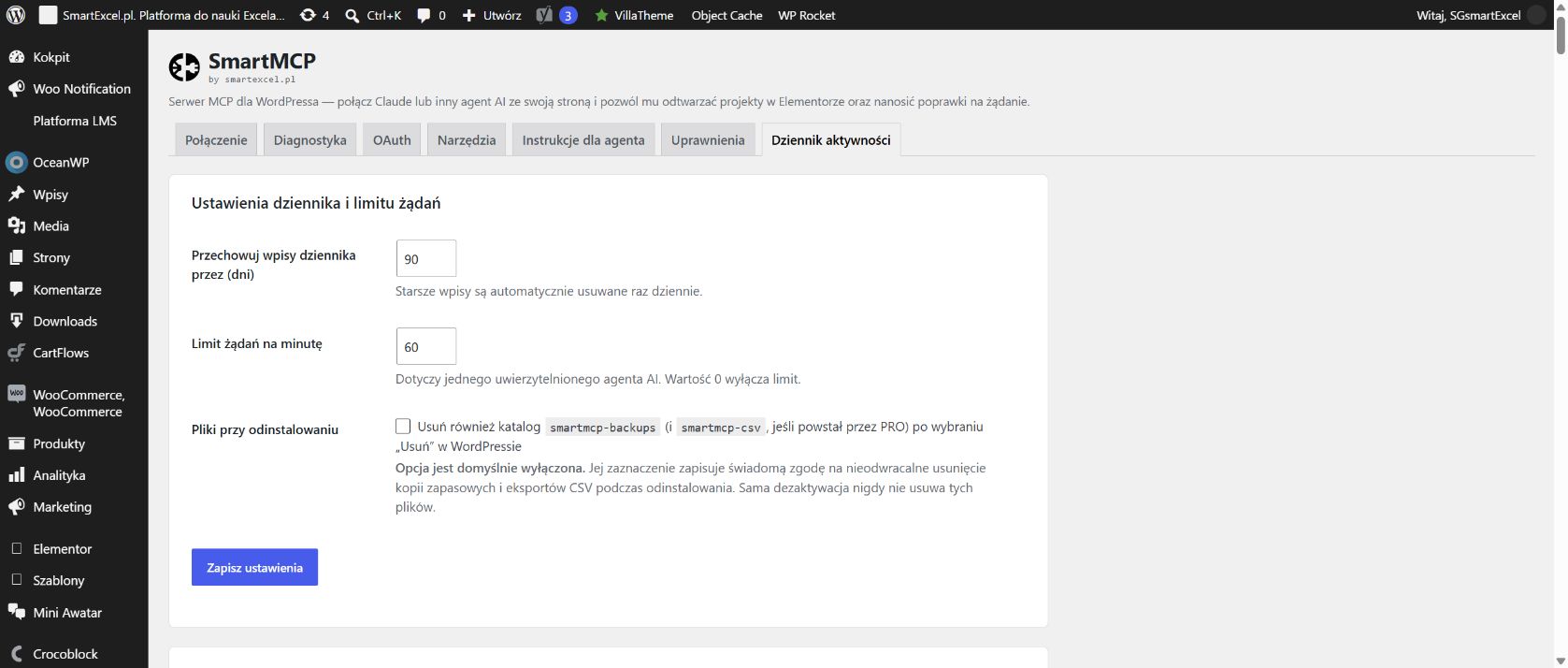The width and height of the screenshot is (1568, 668).
Task: Click the Produkty archive icon
Action: [x=16, y=443]
